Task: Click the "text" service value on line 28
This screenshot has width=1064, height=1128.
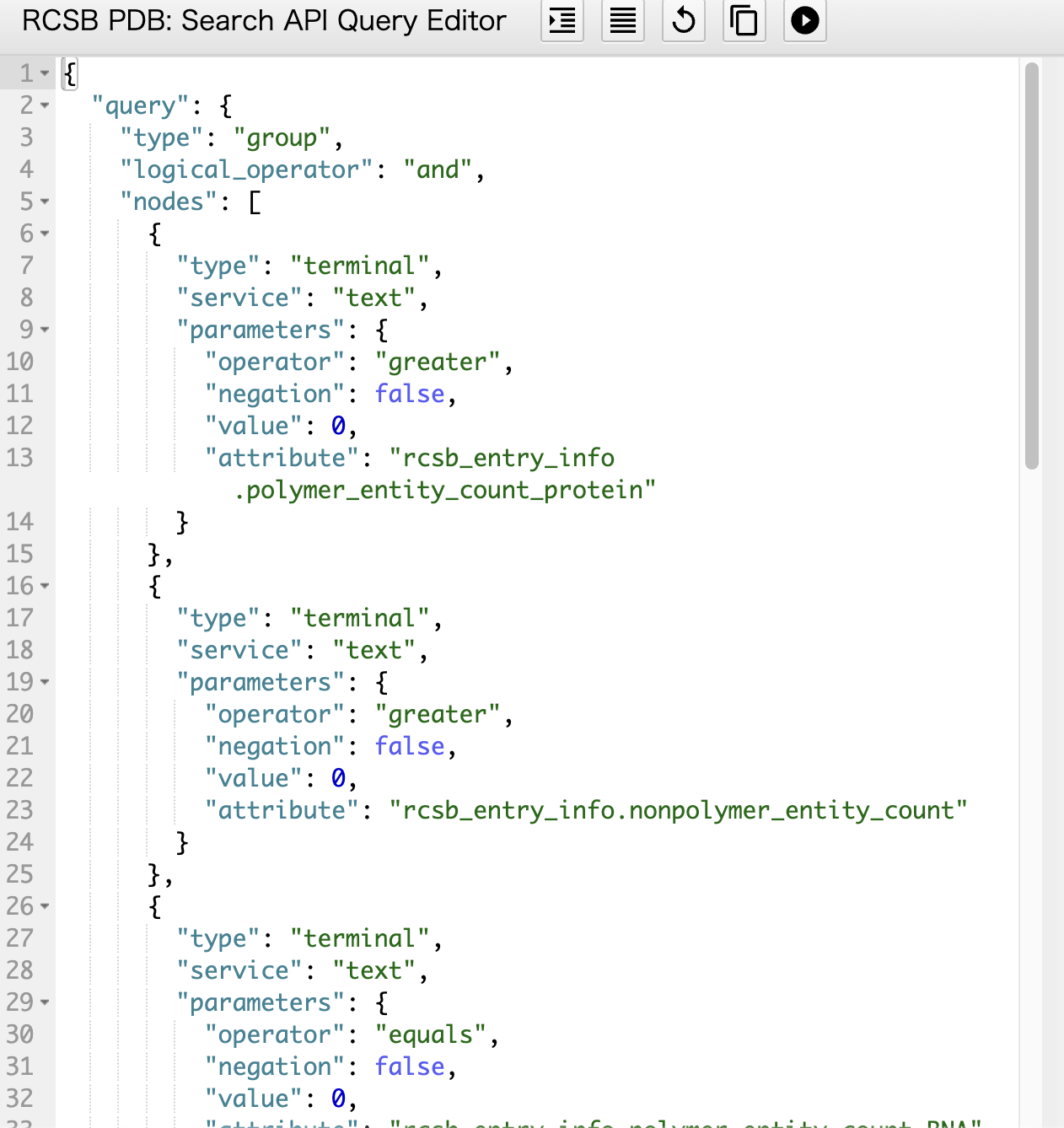Action: [374, 970]
